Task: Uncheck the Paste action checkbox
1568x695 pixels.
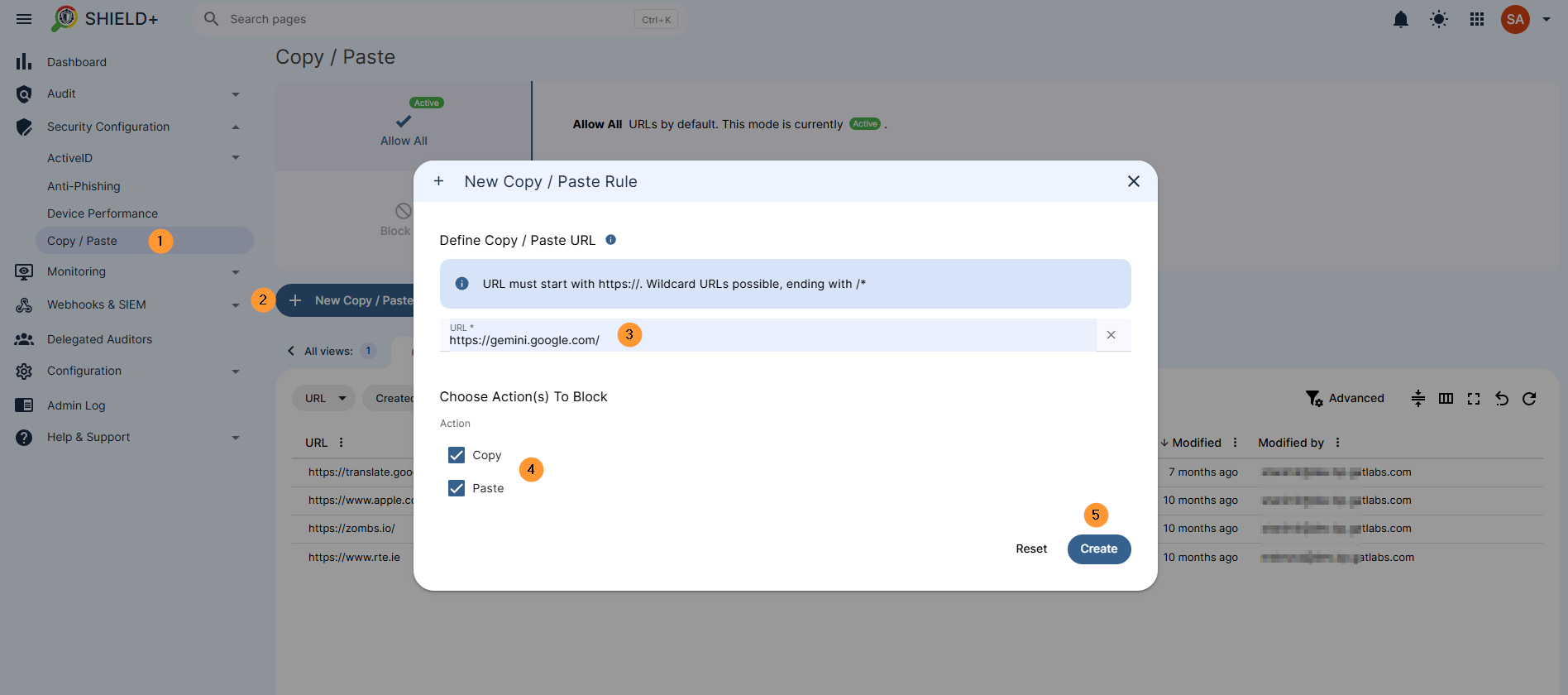Action: [457, 488]
